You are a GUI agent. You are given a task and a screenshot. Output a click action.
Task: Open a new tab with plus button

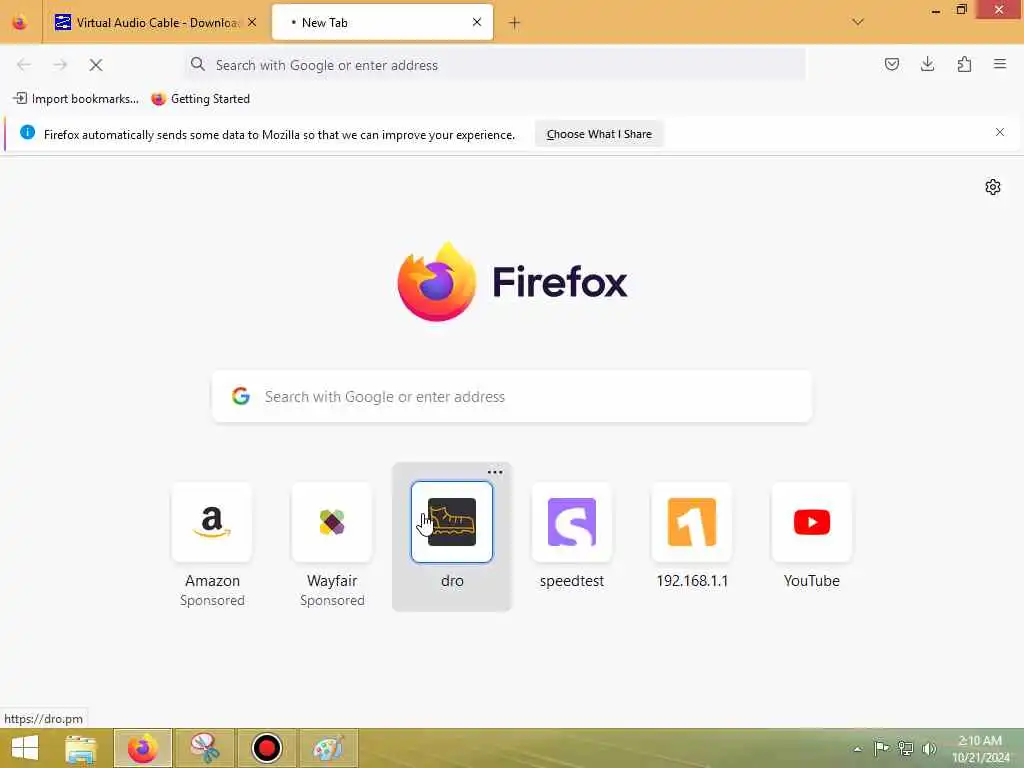click(515, 23)
